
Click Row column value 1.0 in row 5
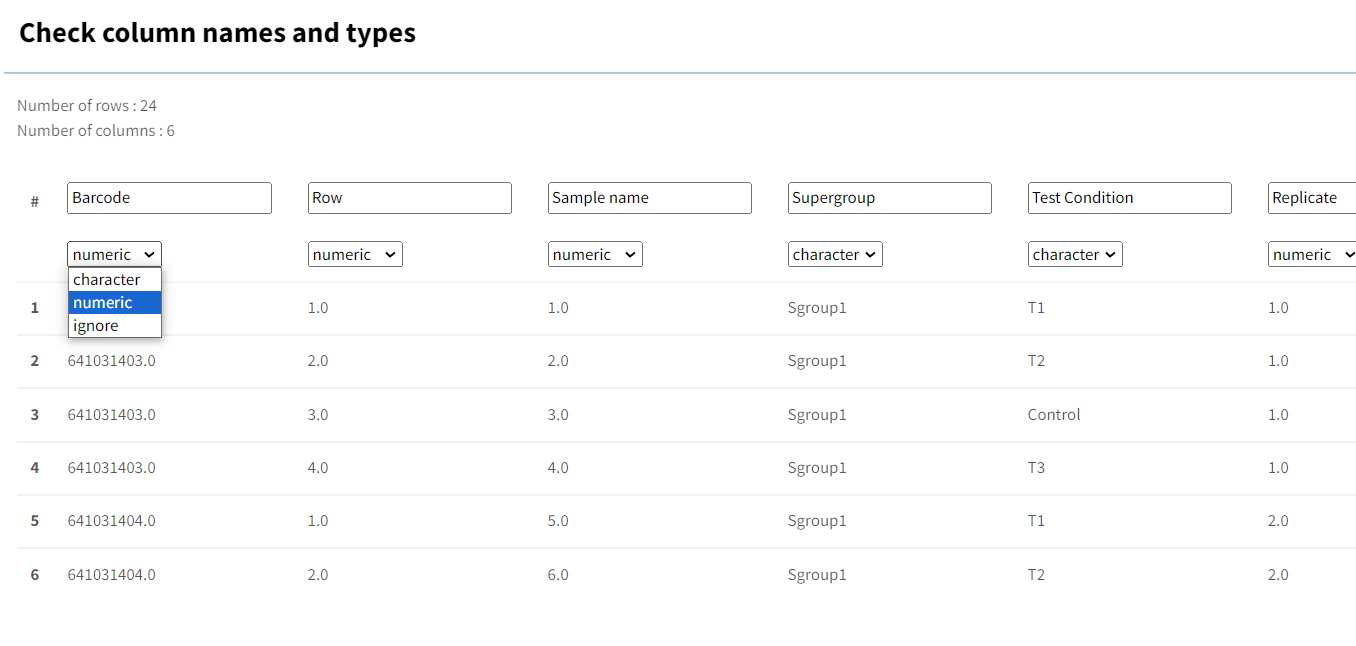[x=318, y=521]
